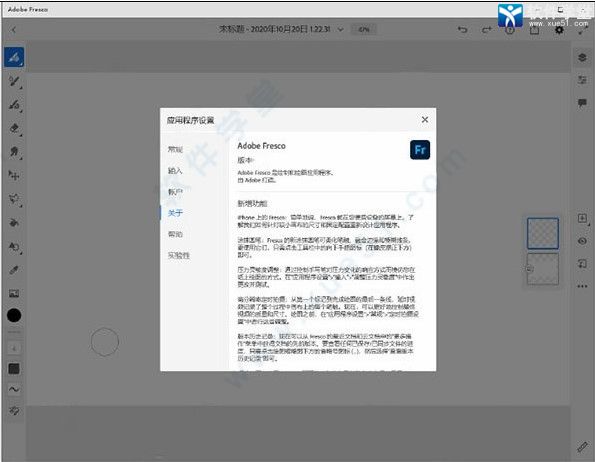This screenshot has width=595, height=462.
Task: Open the layer more options dots
Action: pyautogui.click(x=582, y=286)
